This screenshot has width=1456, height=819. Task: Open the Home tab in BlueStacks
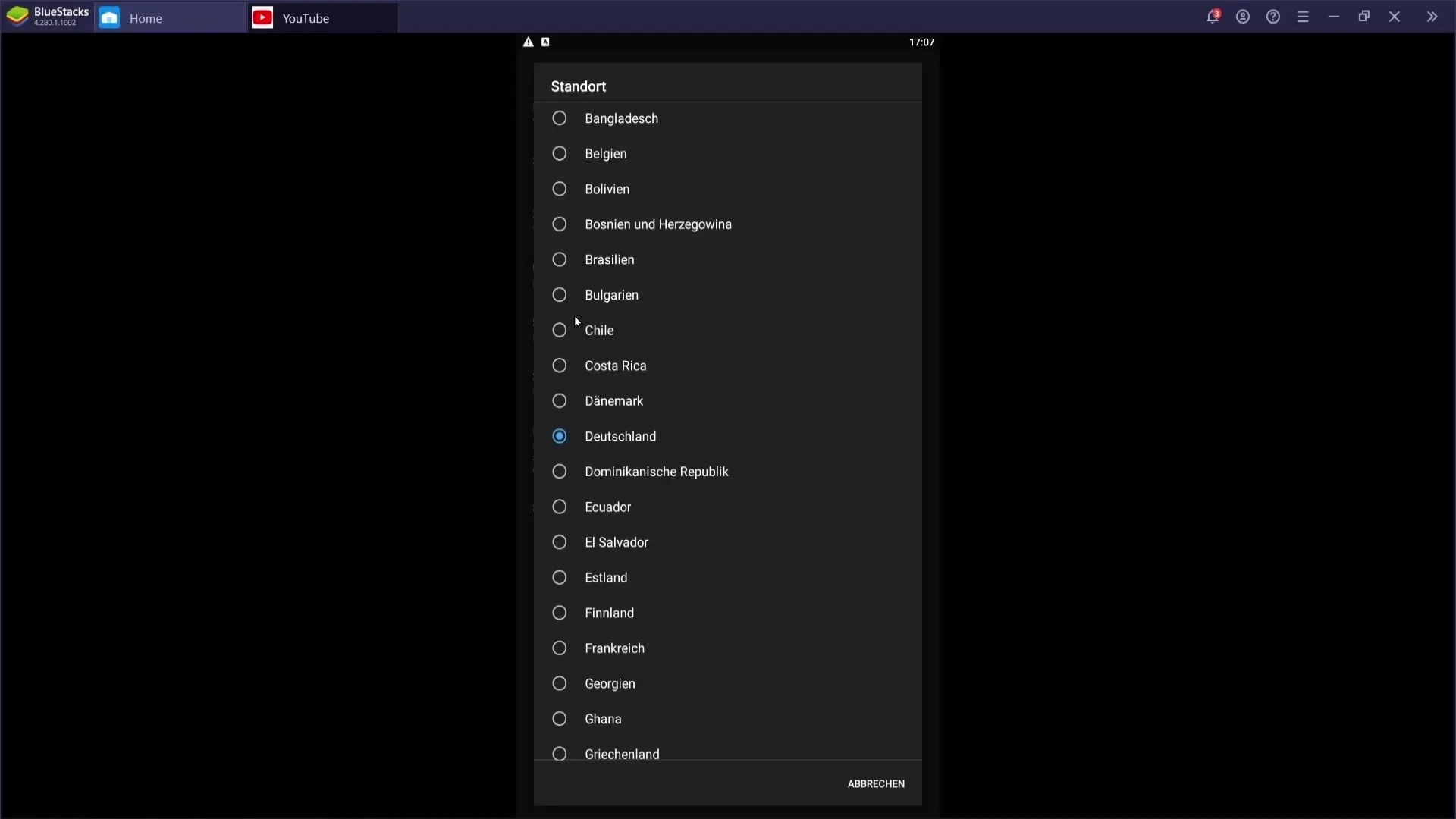pyautogui.click(x=145, y=18)
